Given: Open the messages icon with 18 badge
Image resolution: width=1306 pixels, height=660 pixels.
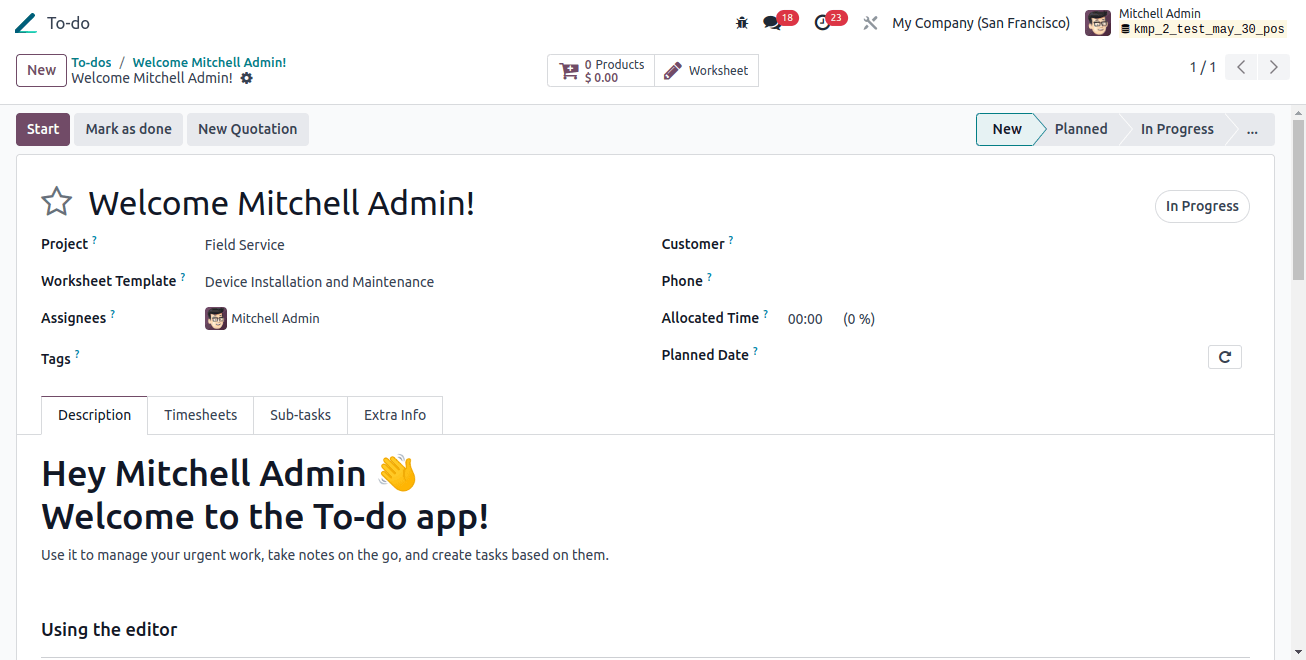Looking at the screenshot, I should [x=772, y=23].
